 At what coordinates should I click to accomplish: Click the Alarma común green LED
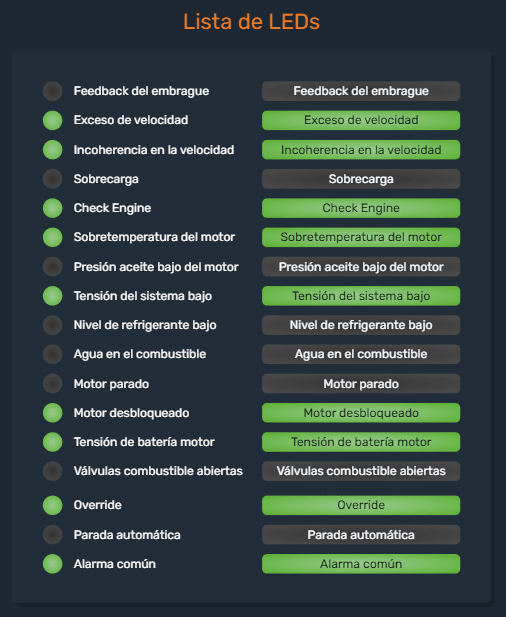pyautogui.click(x=52, y=564)
